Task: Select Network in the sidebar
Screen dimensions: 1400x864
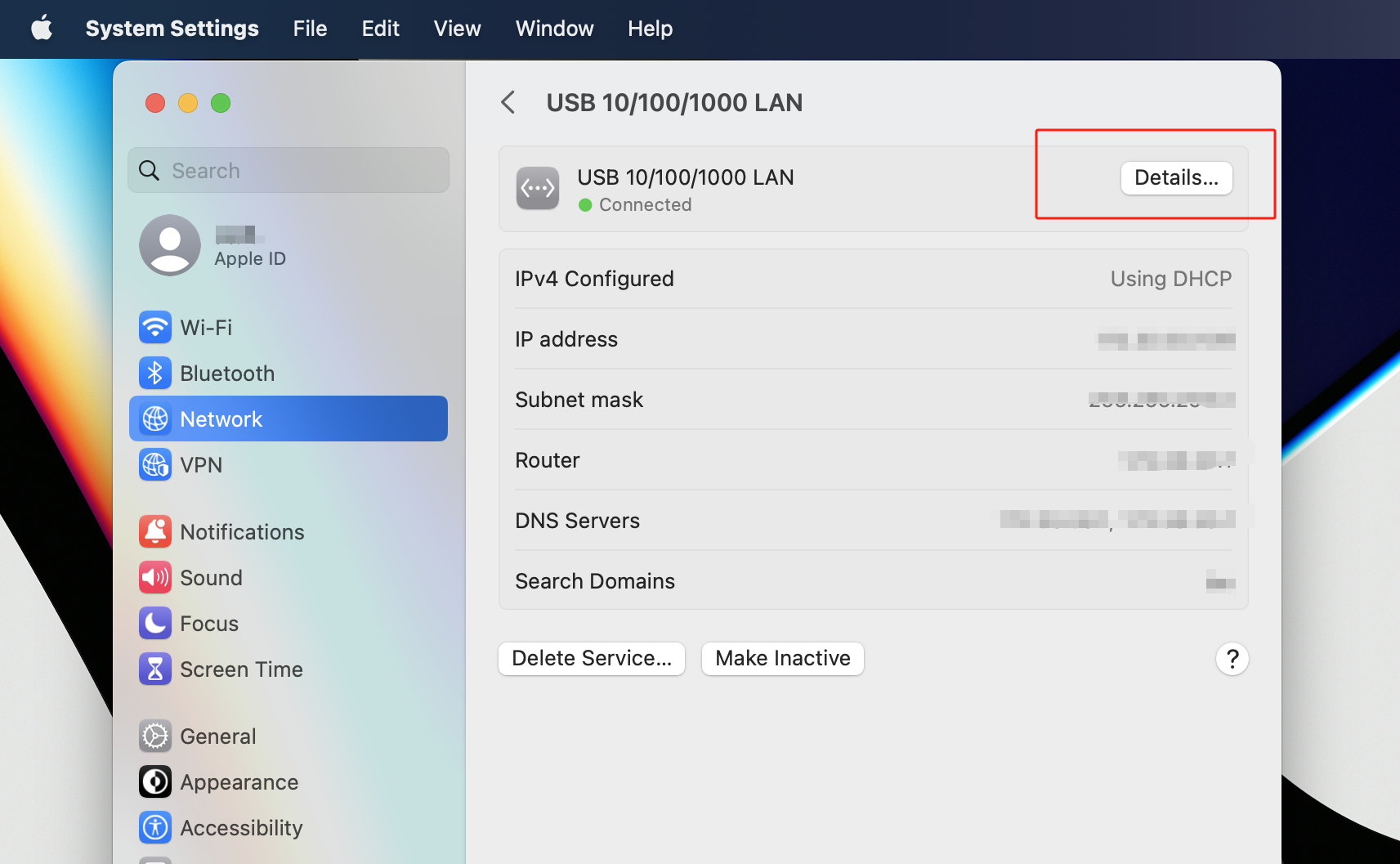Action: pyautogui.click(x=288, y=419)
